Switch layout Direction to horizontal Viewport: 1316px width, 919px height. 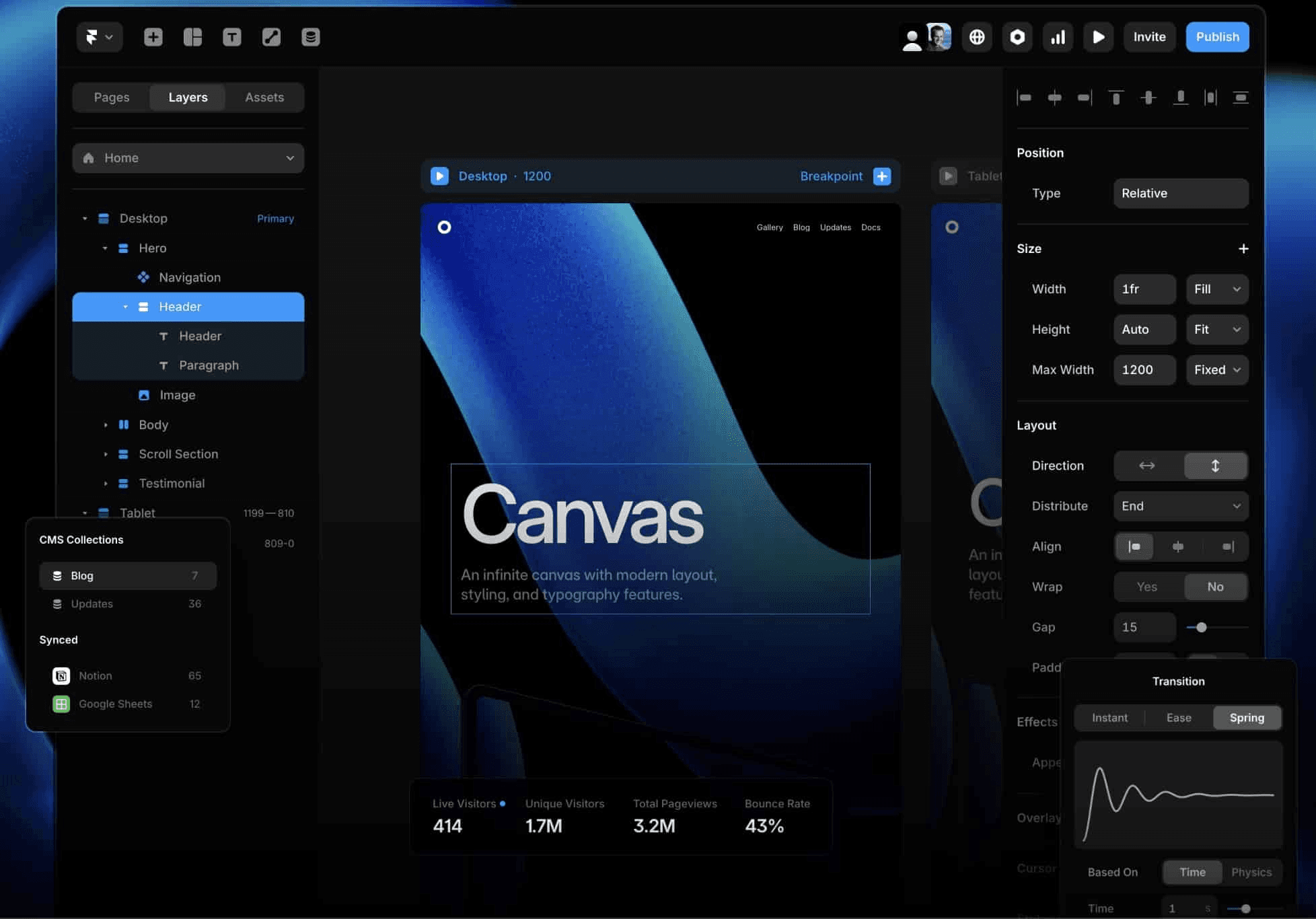[x=1146, y=466]
